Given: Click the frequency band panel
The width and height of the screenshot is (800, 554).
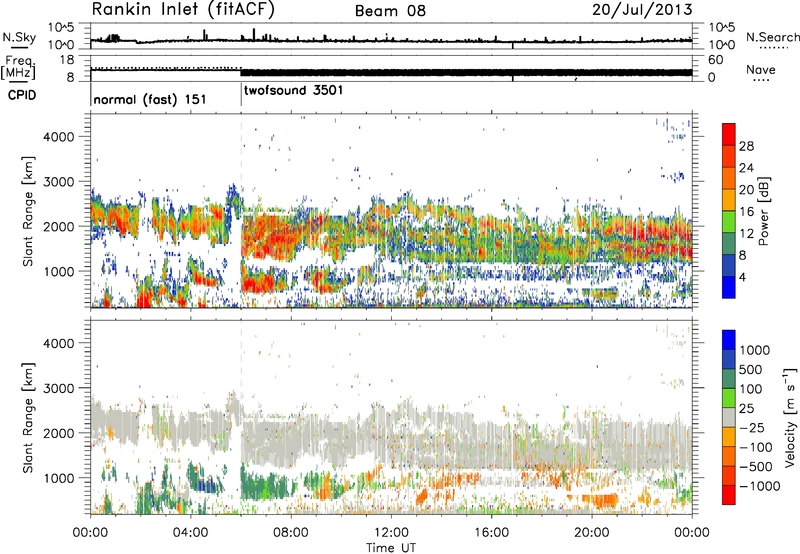Looking at the screenshot, I should [391, 68].
